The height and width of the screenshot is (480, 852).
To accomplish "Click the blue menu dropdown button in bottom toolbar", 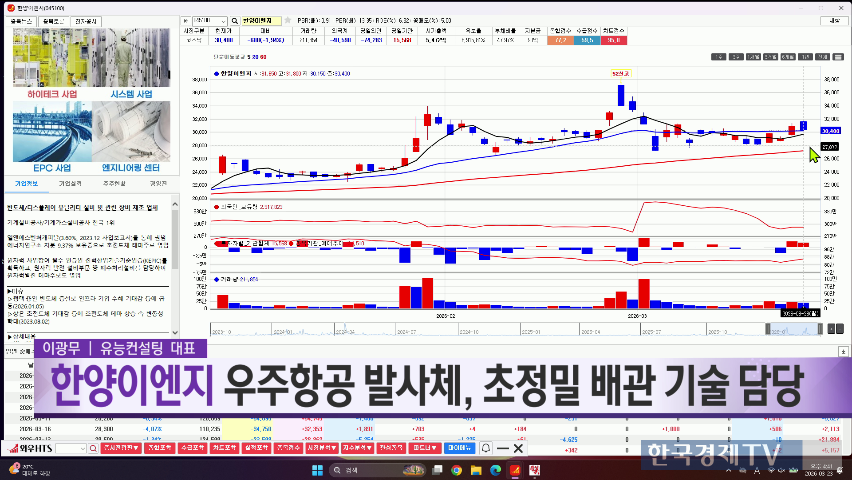I will 459,449.
